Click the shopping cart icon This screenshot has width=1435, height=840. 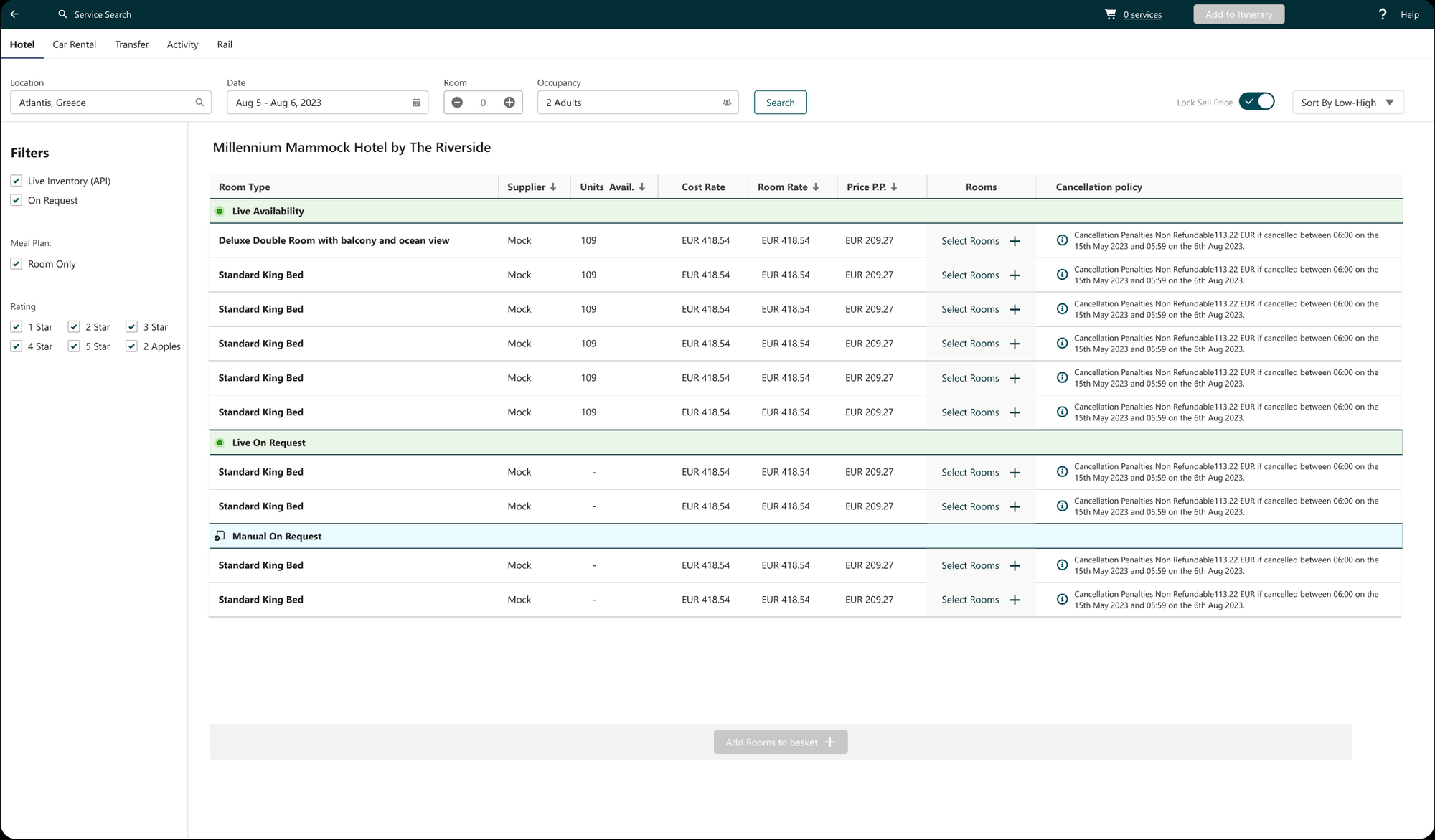click(x=1110, y=14)
